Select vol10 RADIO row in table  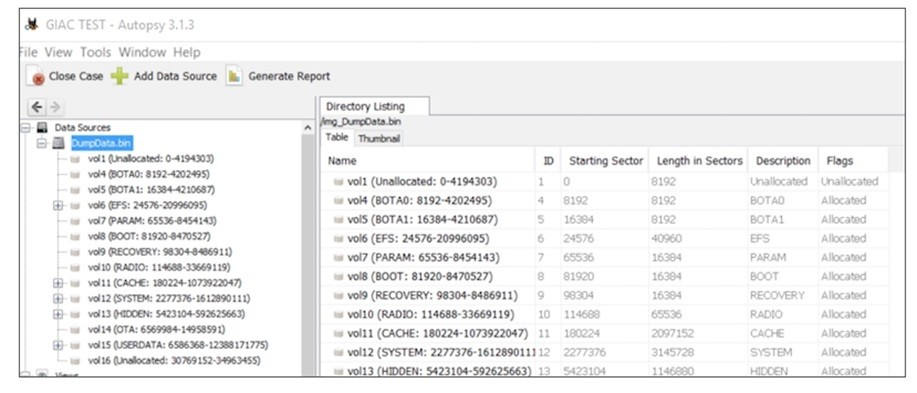tap(604, 315)
